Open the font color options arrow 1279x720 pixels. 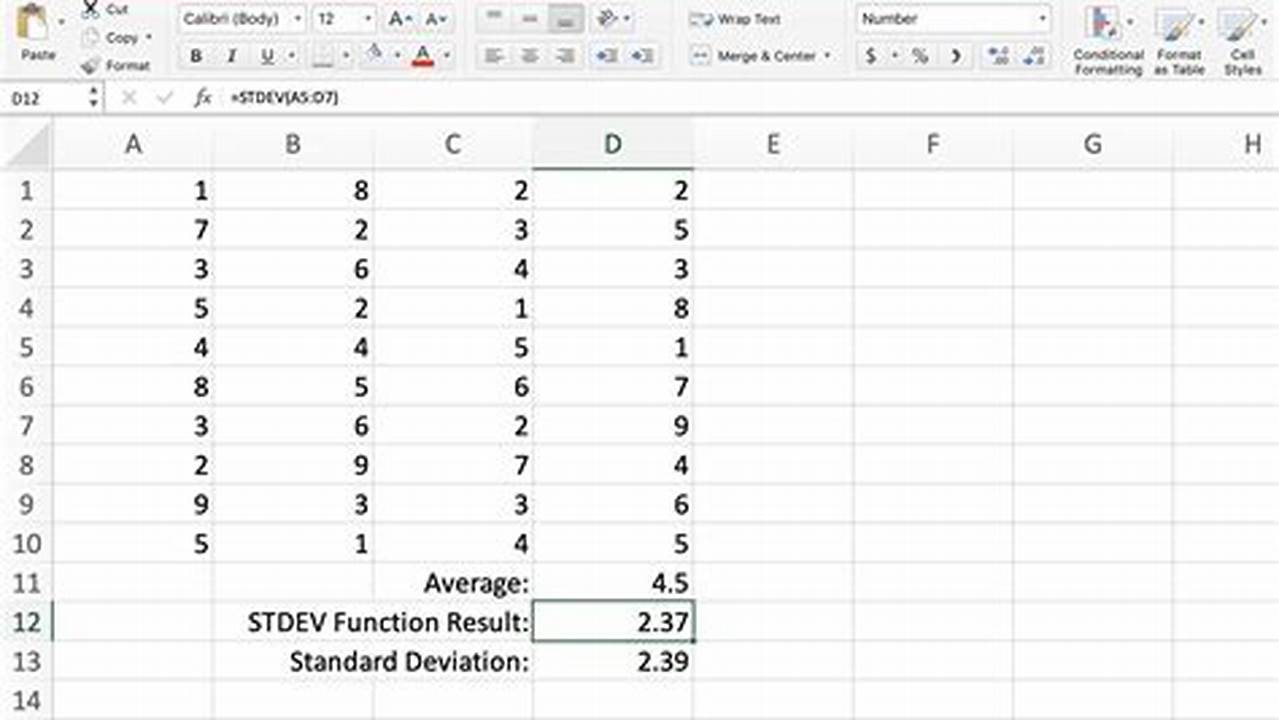click(446, 56)
